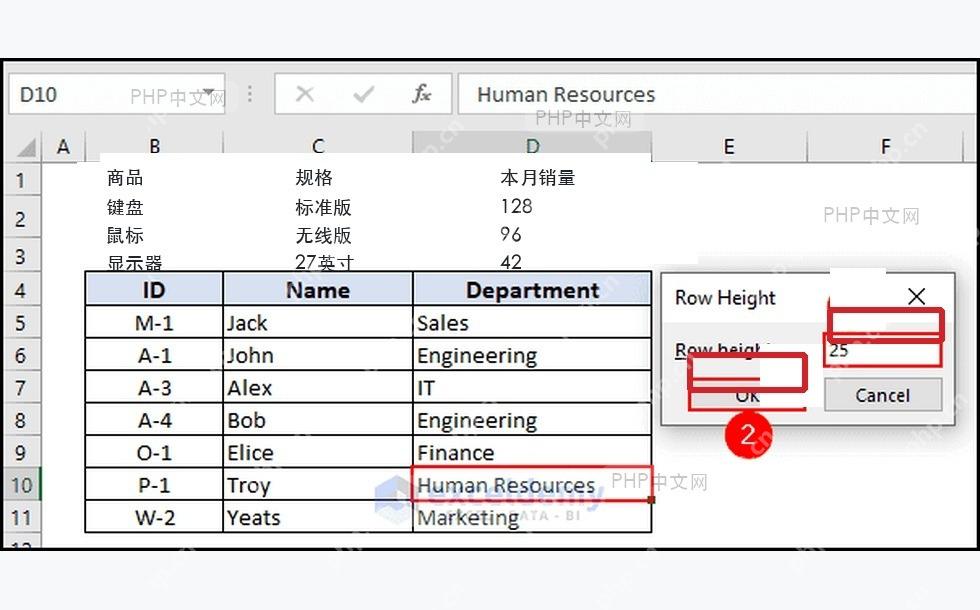Screen dimensions: 980x610
Task: Select column A header
Action: (x=63, y=147)
